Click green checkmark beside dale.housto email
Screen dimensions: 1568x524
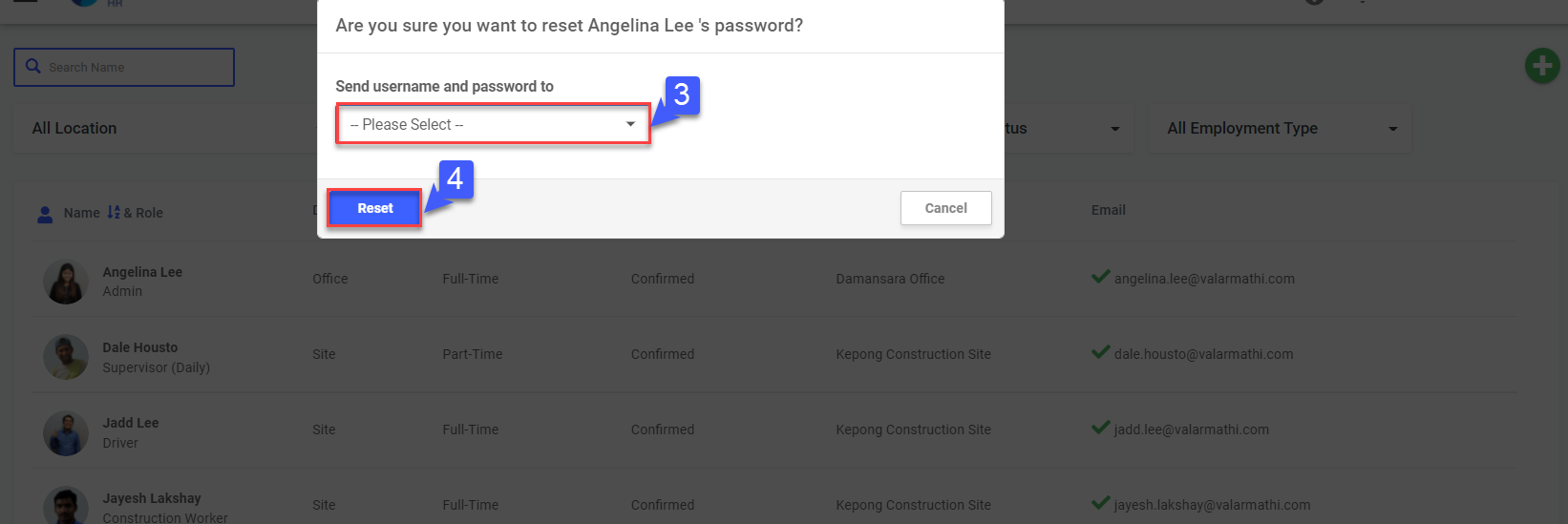(1100, 353)
